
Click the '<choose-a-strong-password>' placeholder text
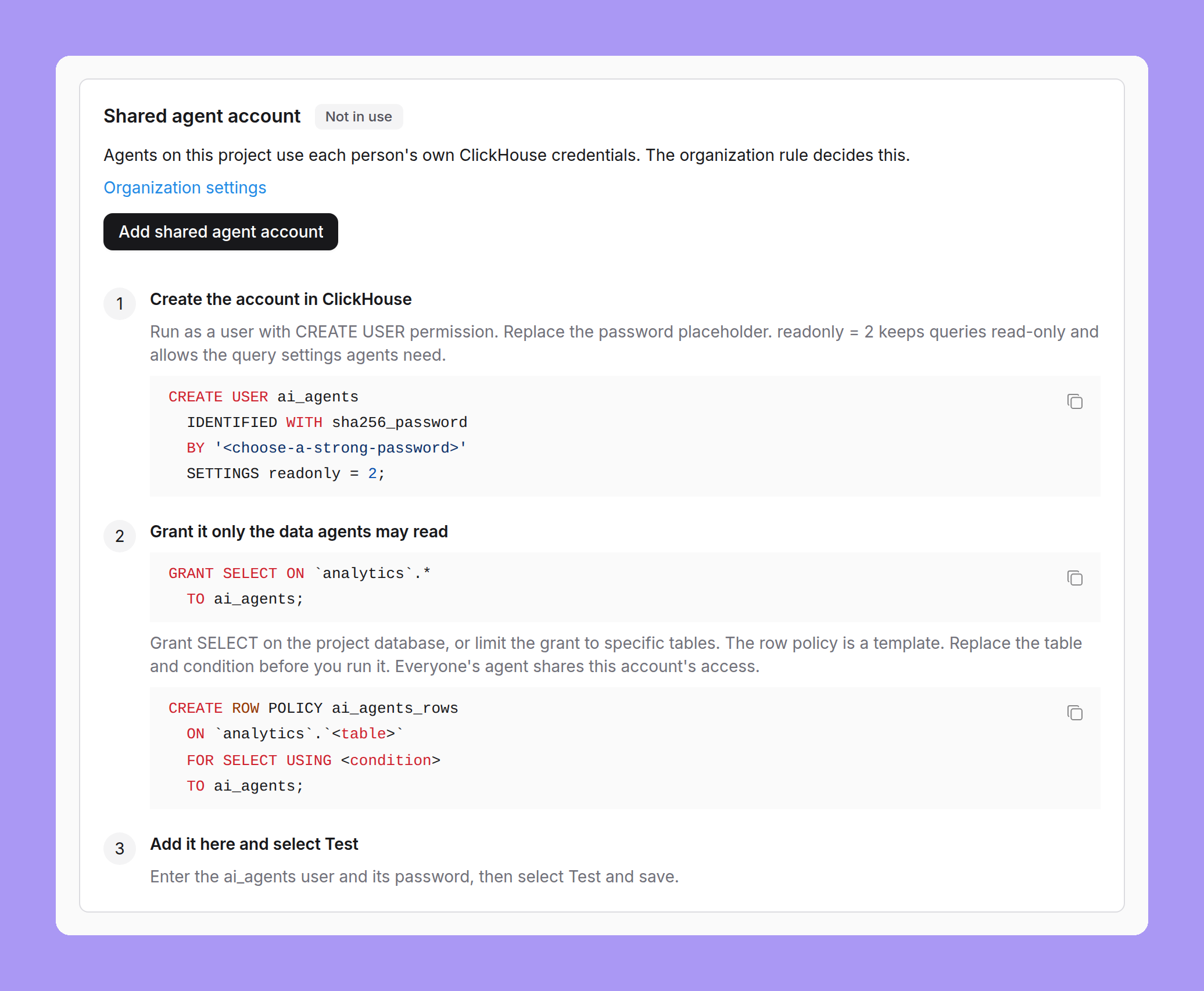coord(341,448)
